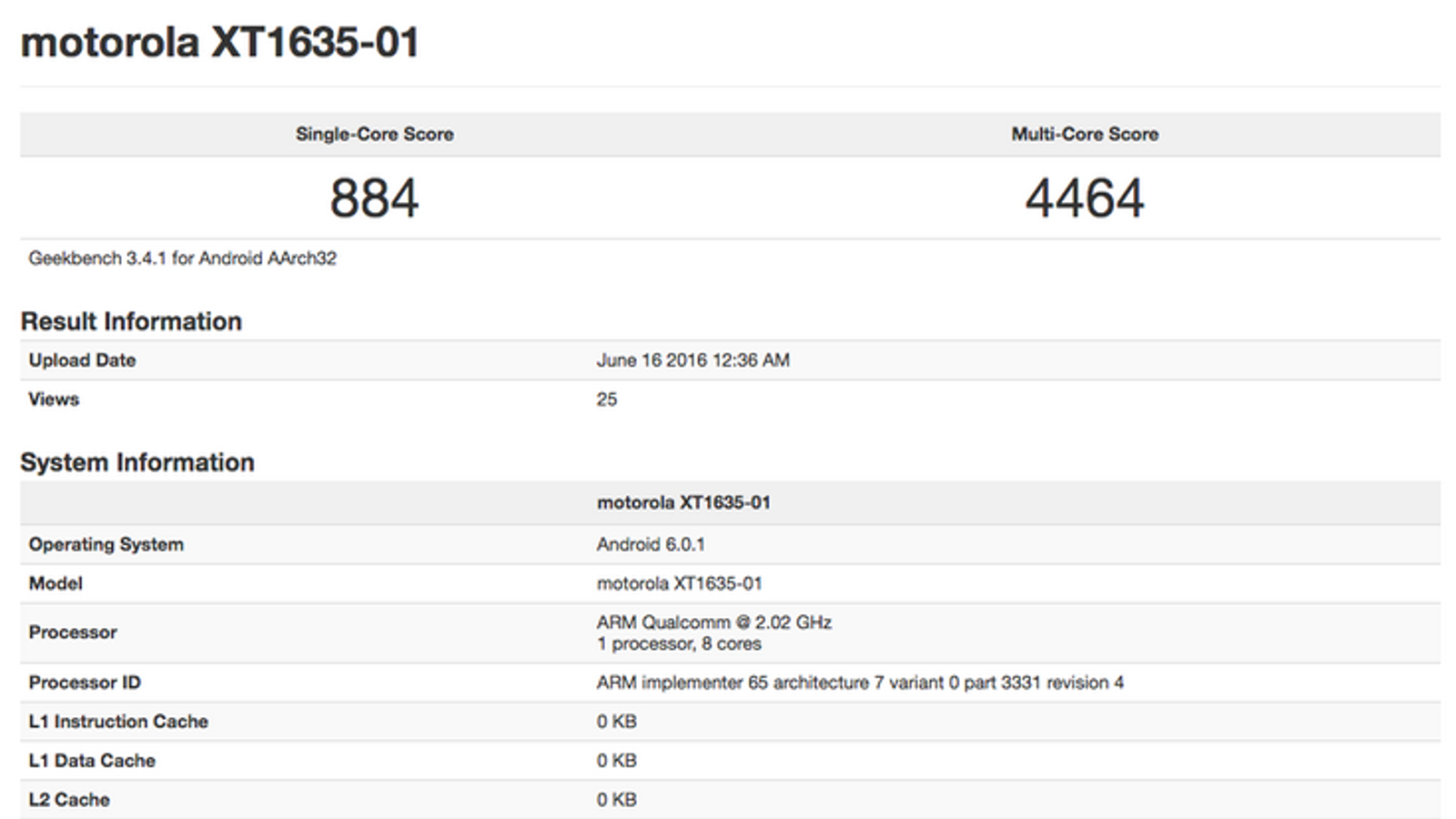Select the 4464 multi-core score value
The width and height of the screenshot is (1456, 819).
pos(1085,198)
